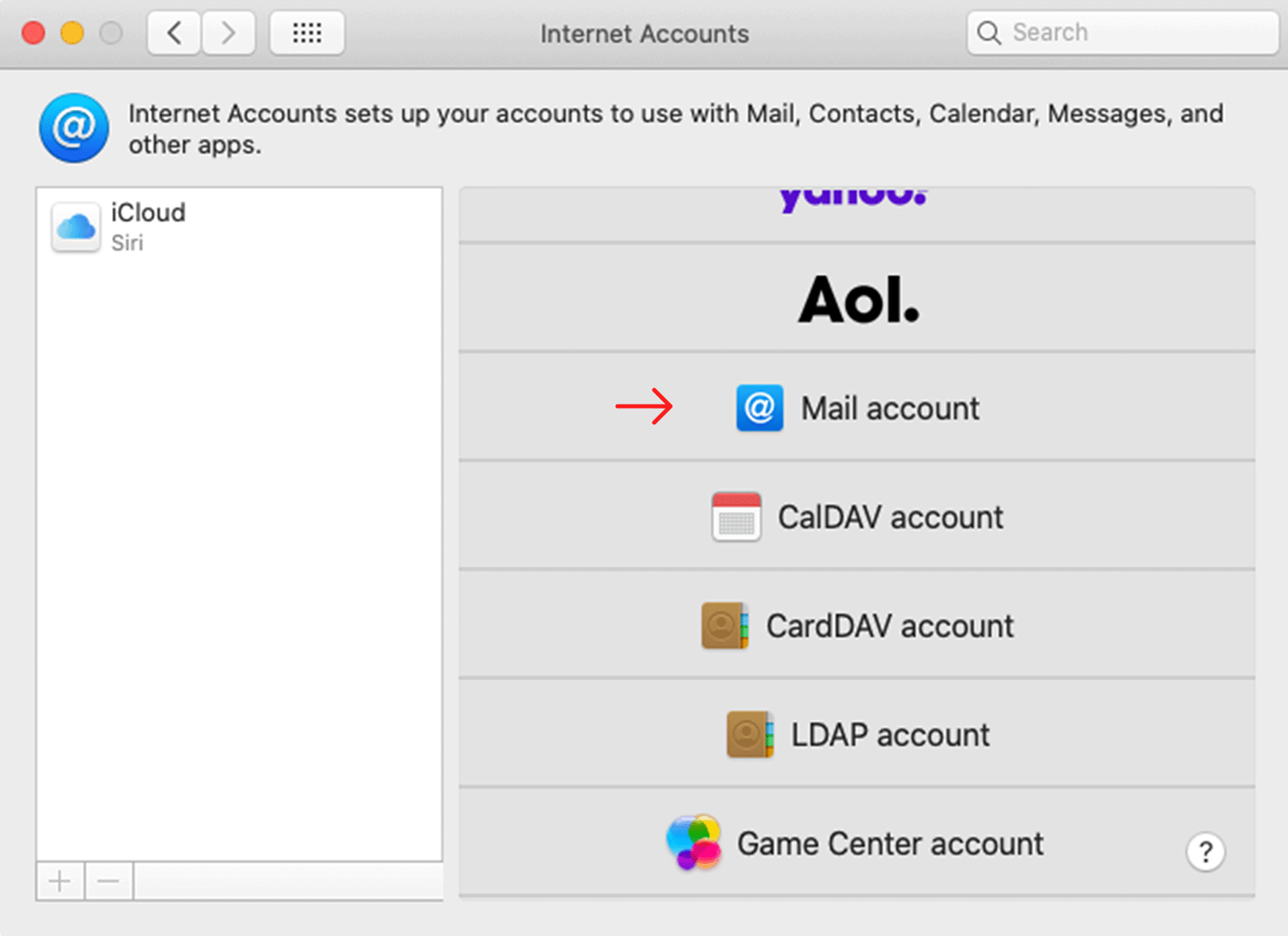Click the CardDAV address book icon

[725, 625]
